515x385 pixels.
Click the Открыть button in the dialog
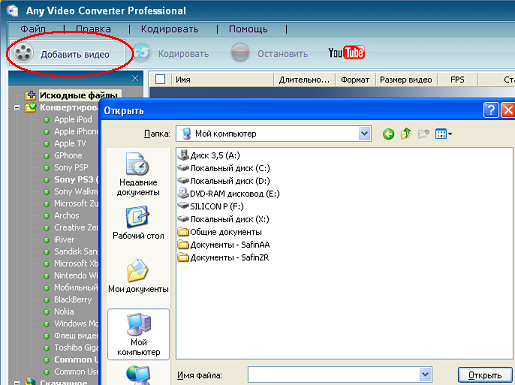click(x=485, y=375)
